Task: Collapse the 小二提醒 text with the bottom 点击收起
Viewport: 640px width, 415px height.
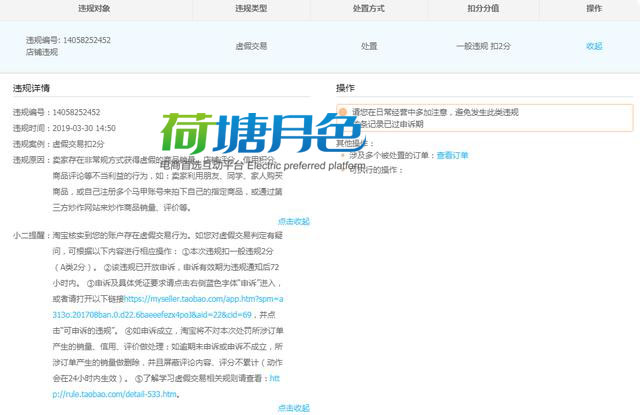Action: 294,408
